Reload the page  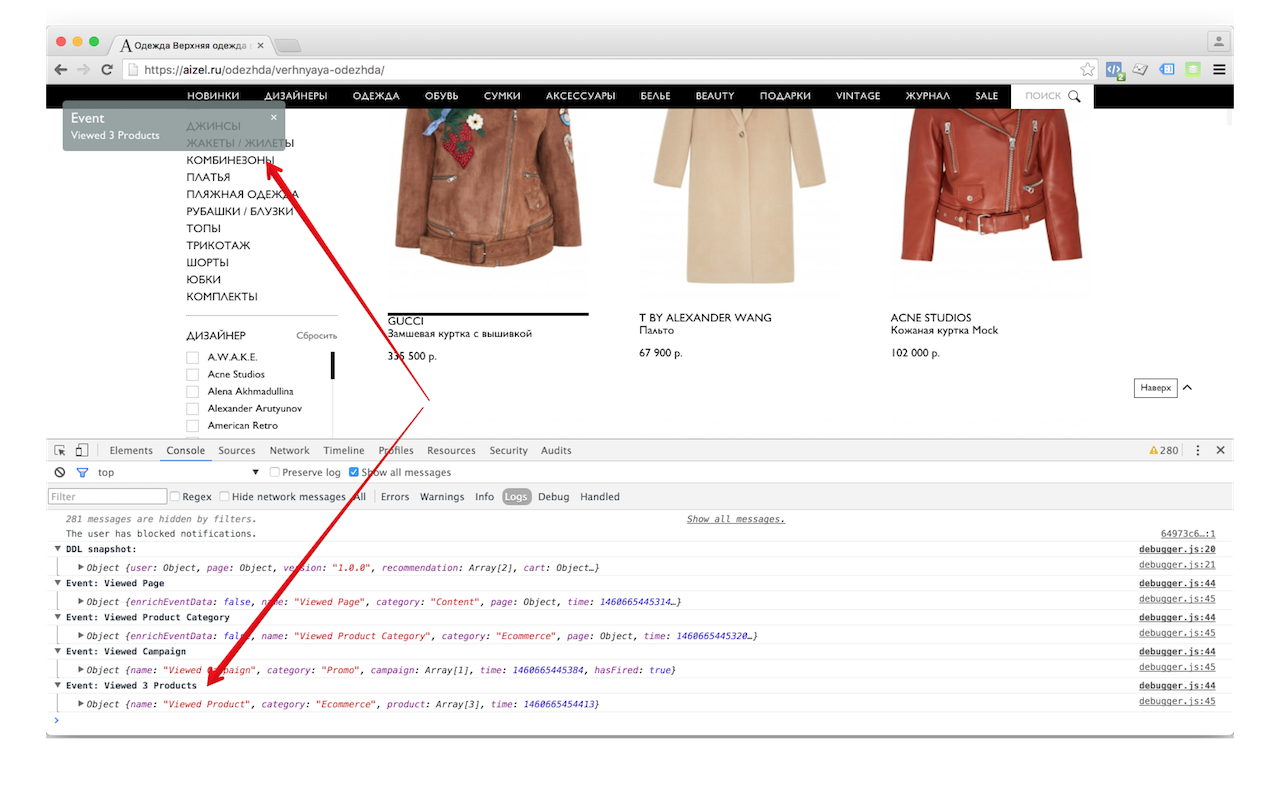click(x=106, y=70)
